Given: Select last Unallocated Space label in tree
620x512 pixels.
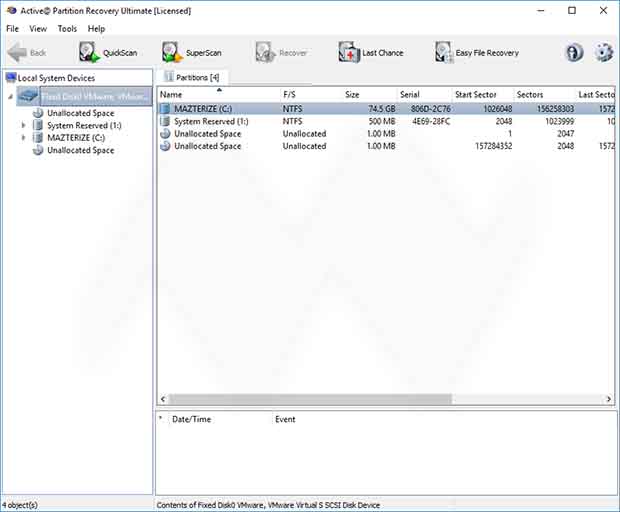Looking at the screenshot, I should point(81,150).
